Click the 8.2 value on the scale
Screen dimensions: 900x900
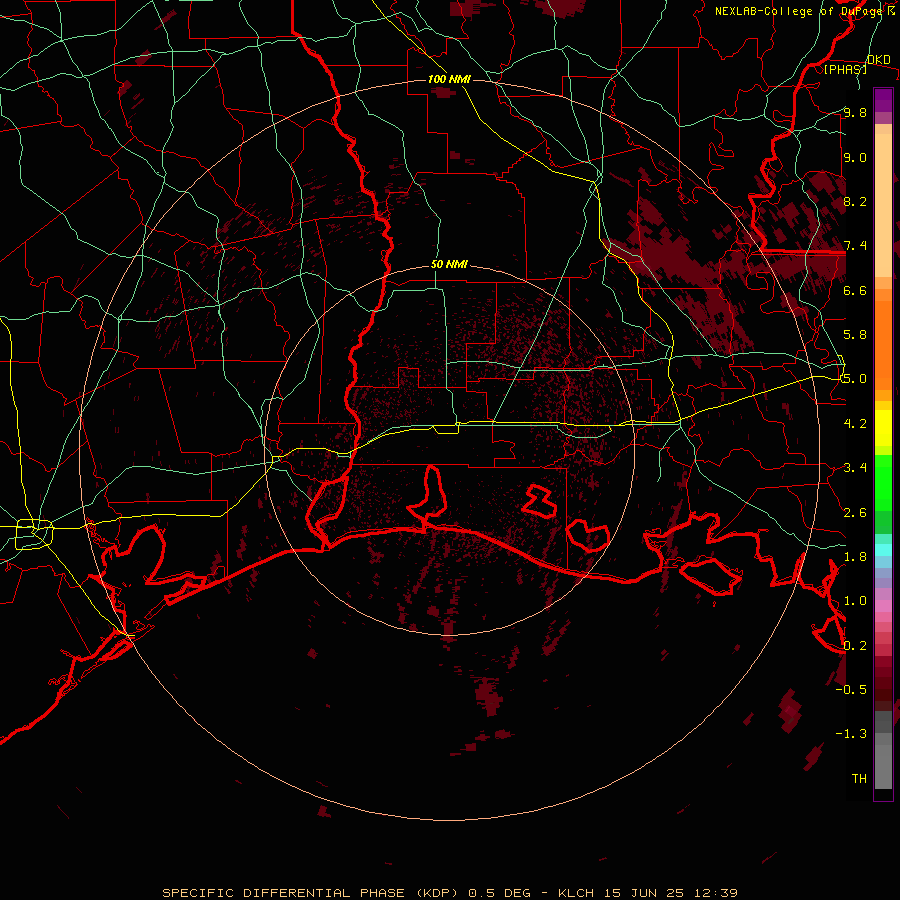coord(855,201)
